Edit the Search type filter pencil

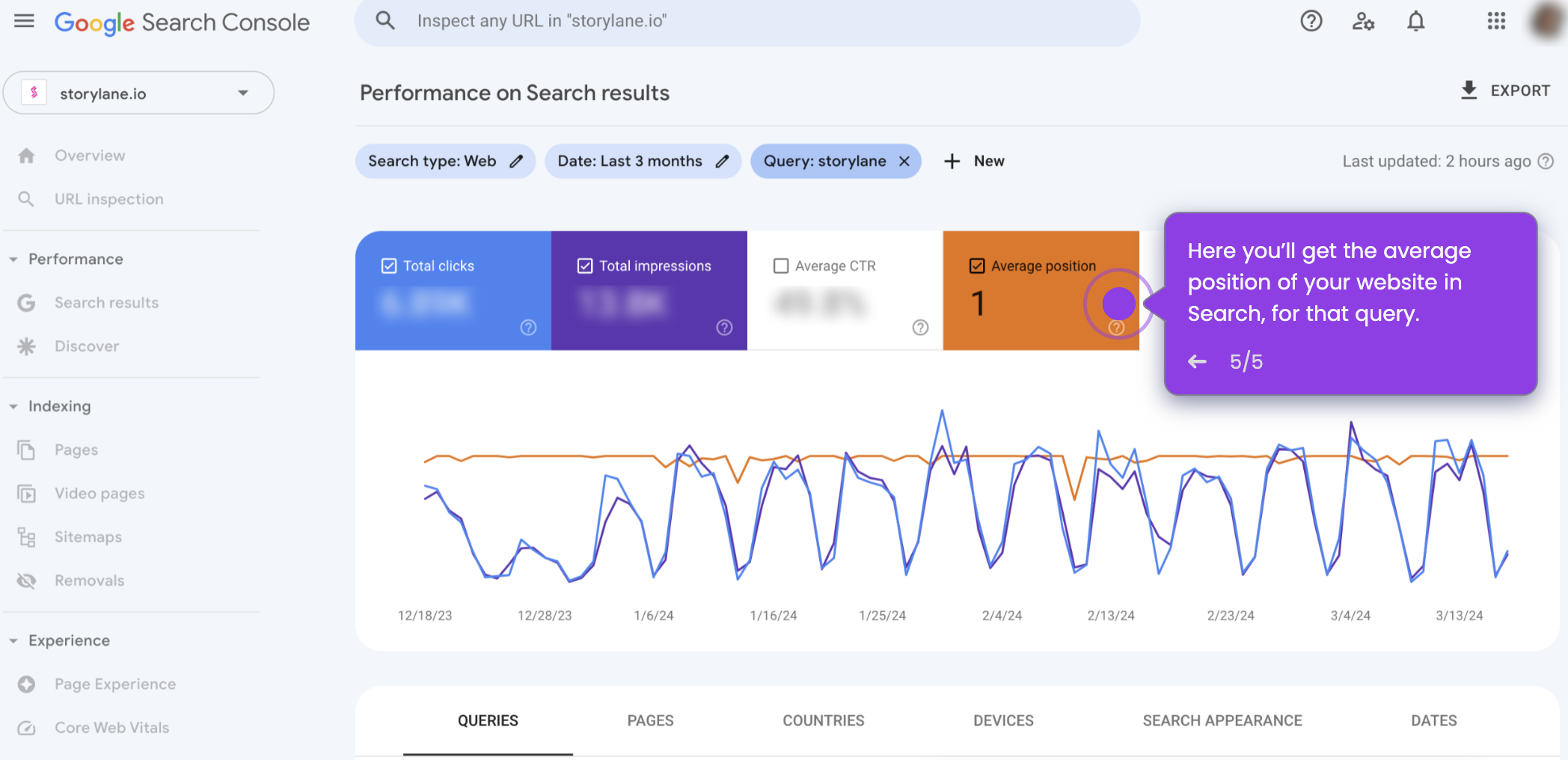(x=516, y=161)
